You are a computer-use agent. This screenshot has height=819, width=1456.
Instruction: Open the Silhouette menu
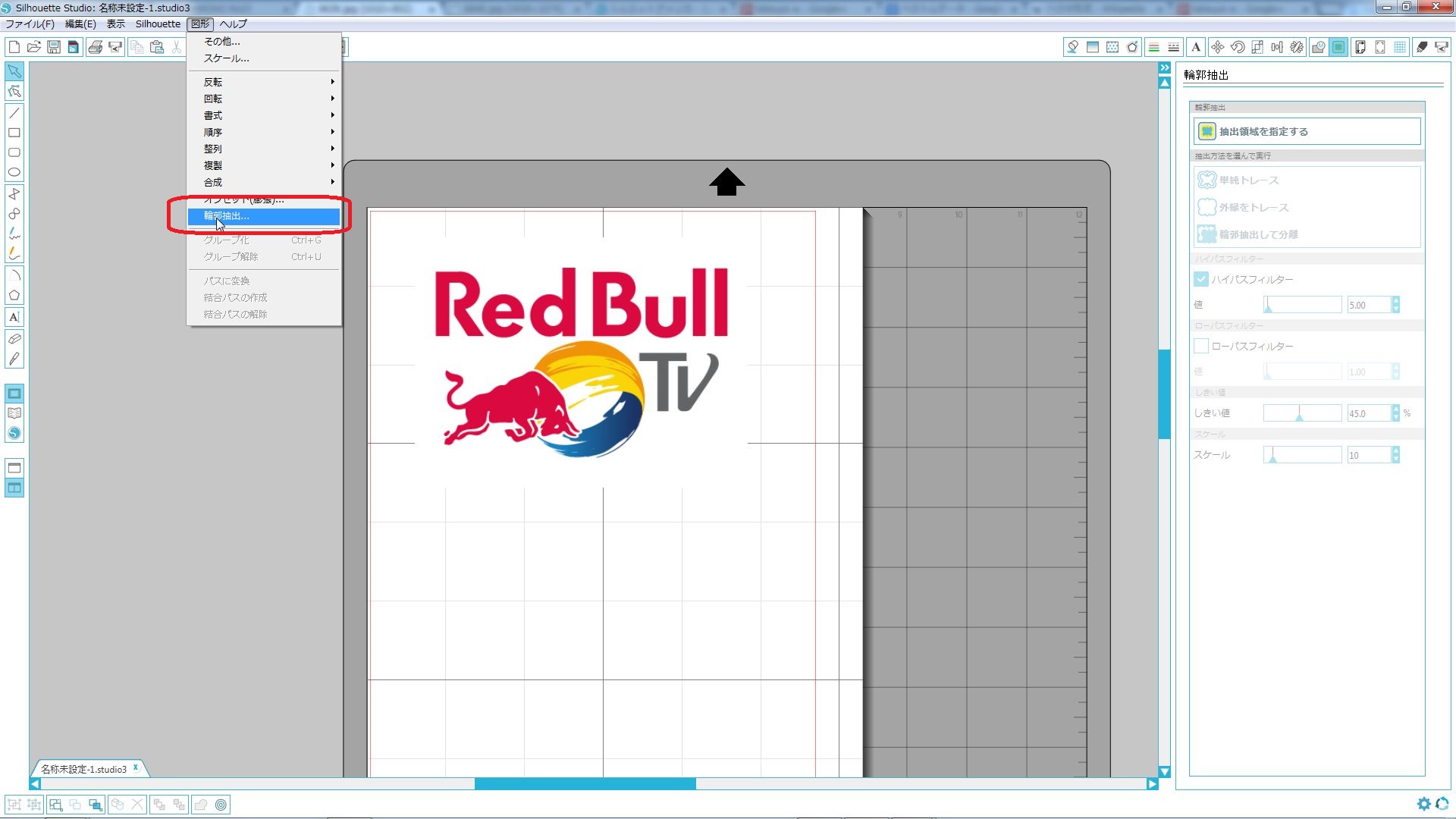coord(158,24)
